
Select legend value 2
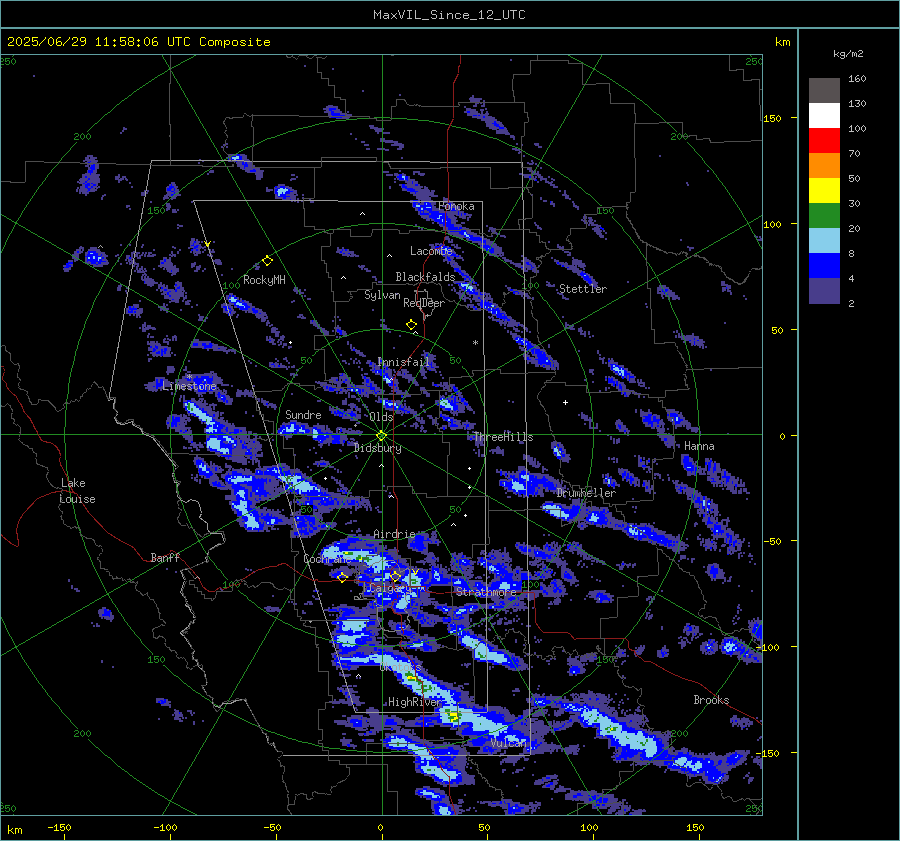[851, 303]
